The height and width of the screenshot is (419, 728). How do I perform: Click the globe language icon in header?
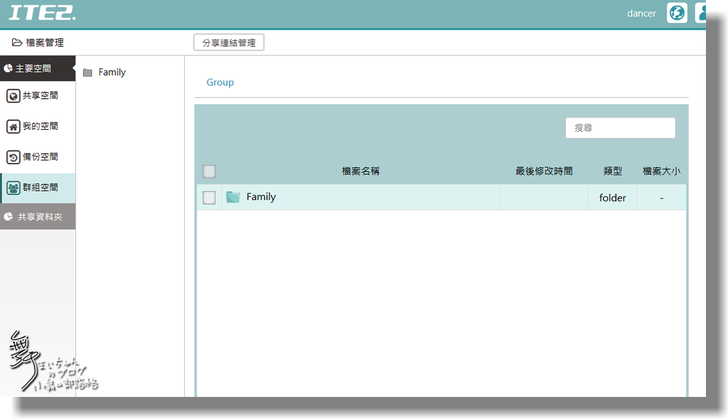[x=677, y=13]
